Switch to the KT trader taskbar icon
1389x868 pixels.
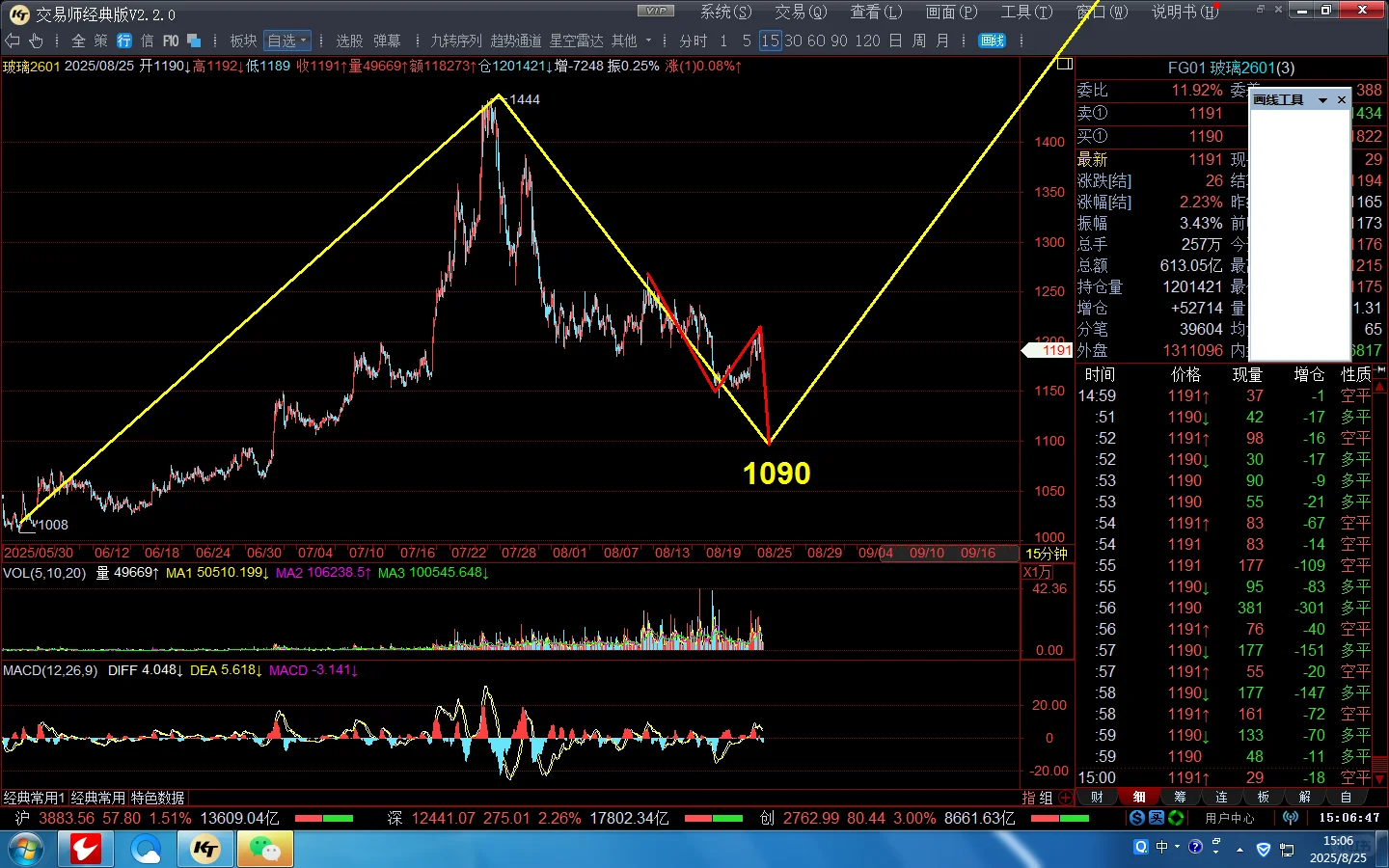point(205,850)
